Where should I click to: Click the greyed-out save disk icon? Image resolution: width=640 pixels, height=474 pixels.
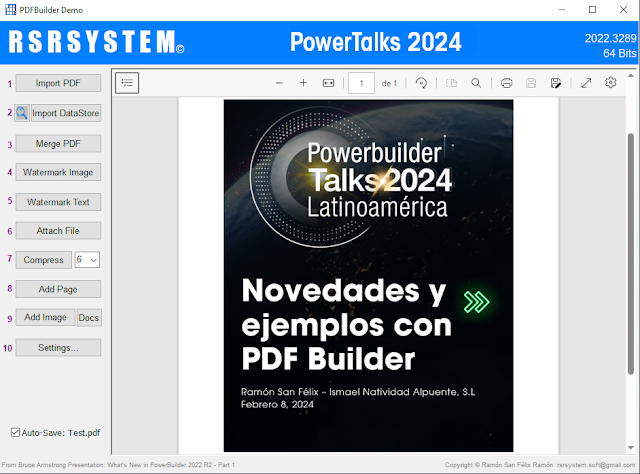click(531, 83)
